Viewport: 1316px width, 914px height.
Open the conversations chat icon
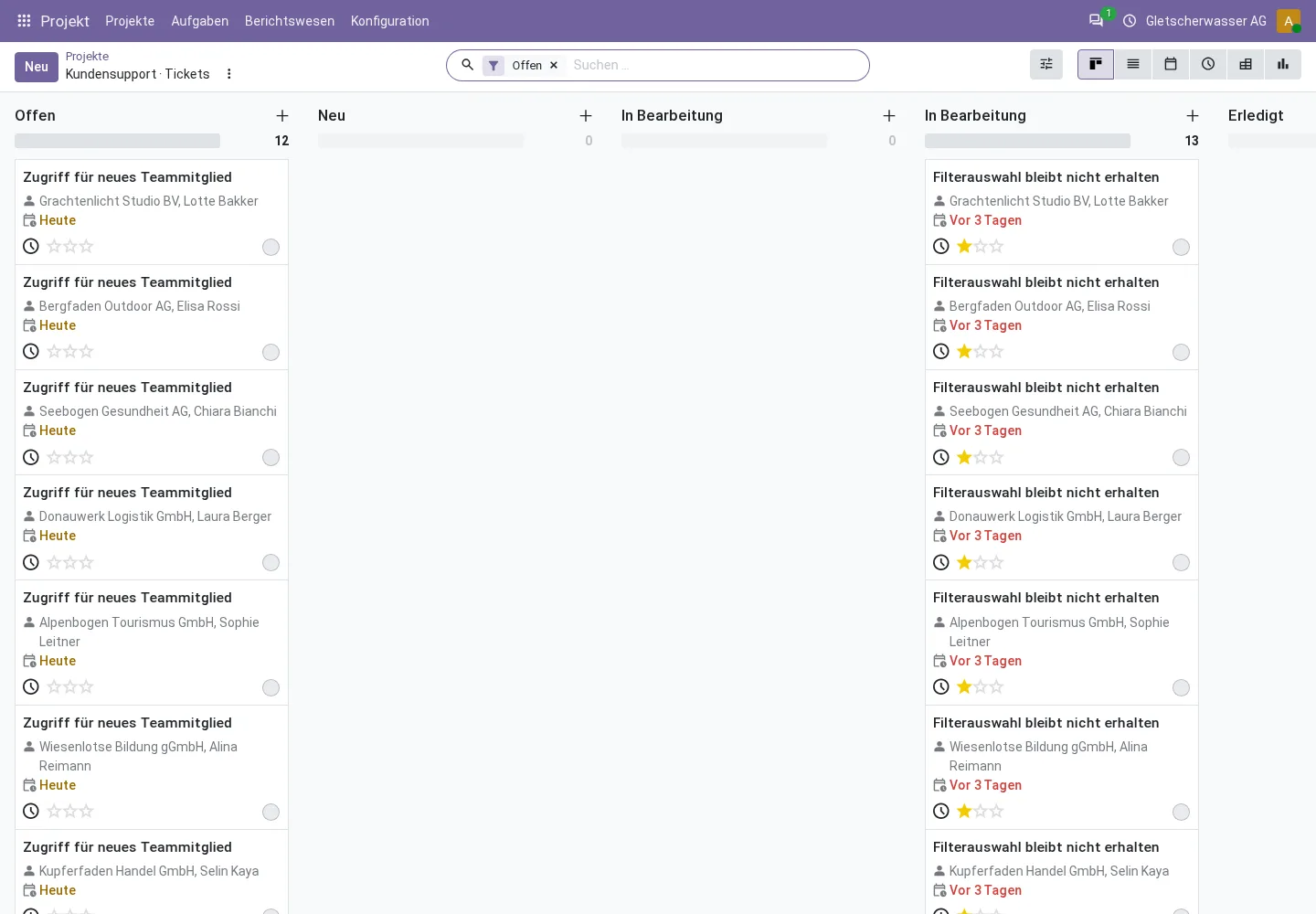[x=1096, y=21]
